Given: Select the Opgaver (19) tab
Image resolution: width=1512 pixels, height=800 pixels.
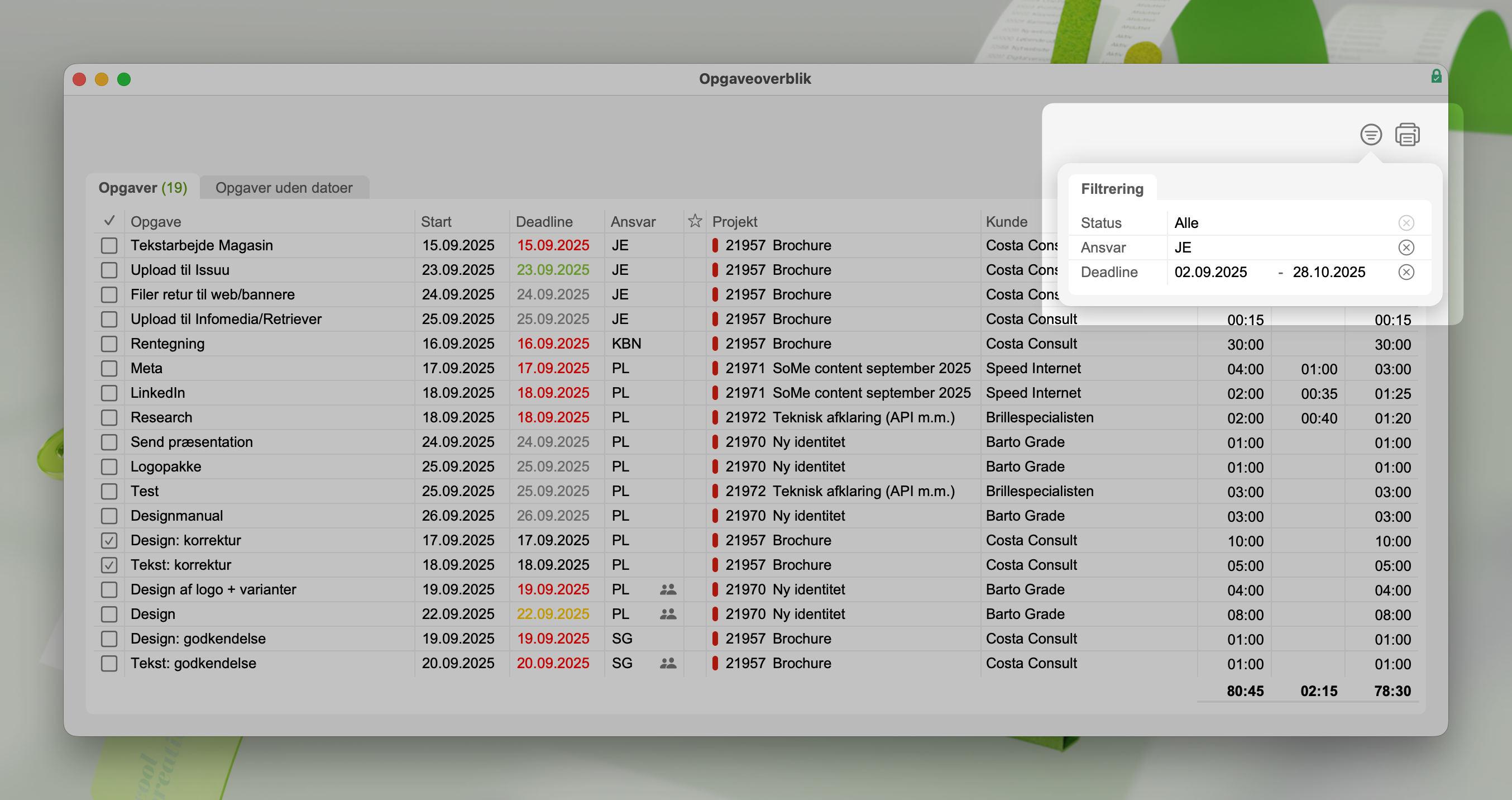Looking at the screenshot, I should pyautogui.click(x=142, y=187).
